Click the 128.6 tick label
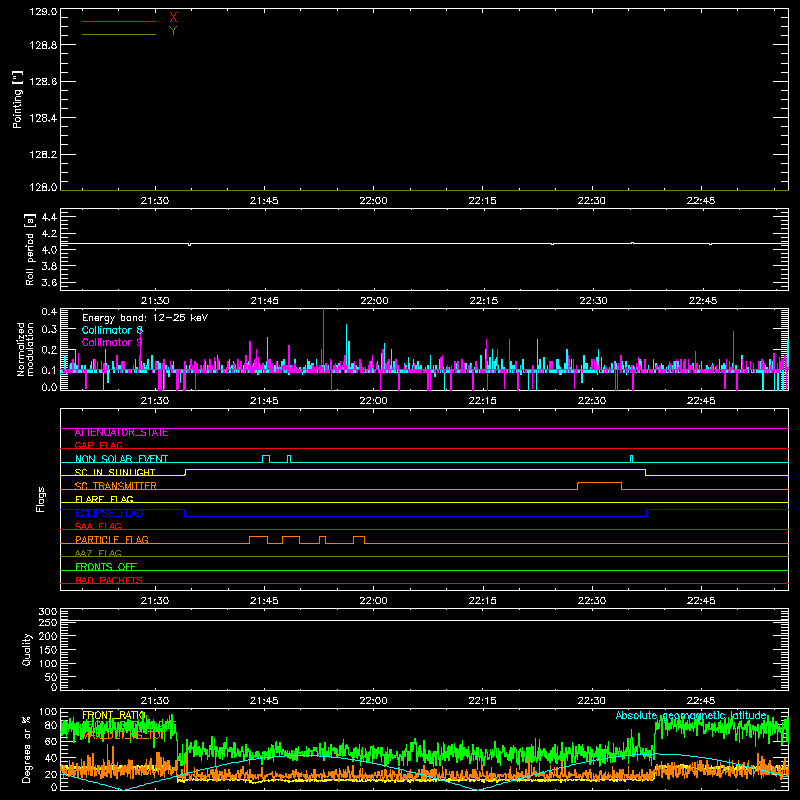The width and height of the screenshot is (800, 800). click(x=43, y=82)
